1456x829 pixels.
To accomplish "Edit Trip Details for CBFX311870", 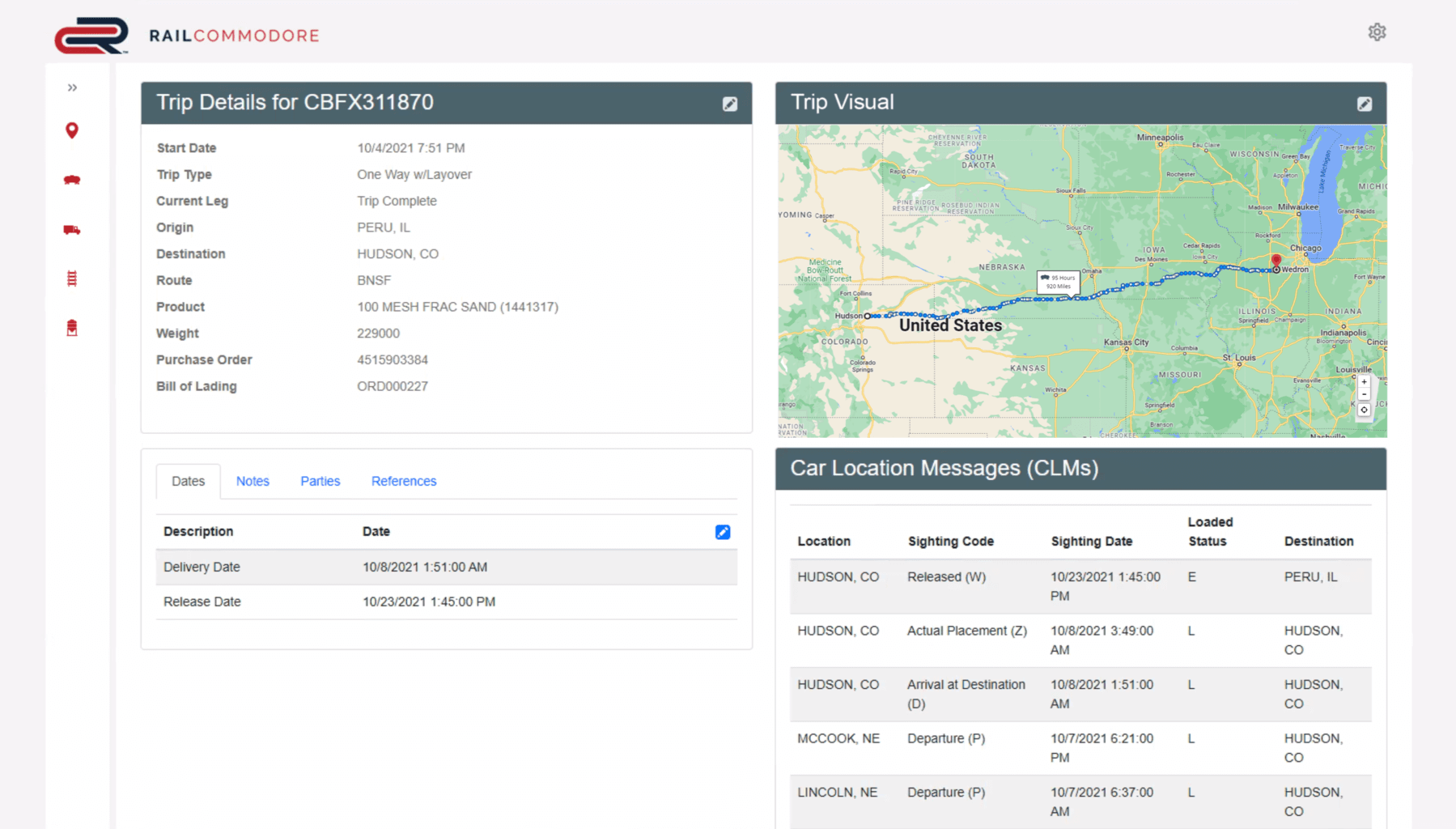I will (x=729, y=104).
